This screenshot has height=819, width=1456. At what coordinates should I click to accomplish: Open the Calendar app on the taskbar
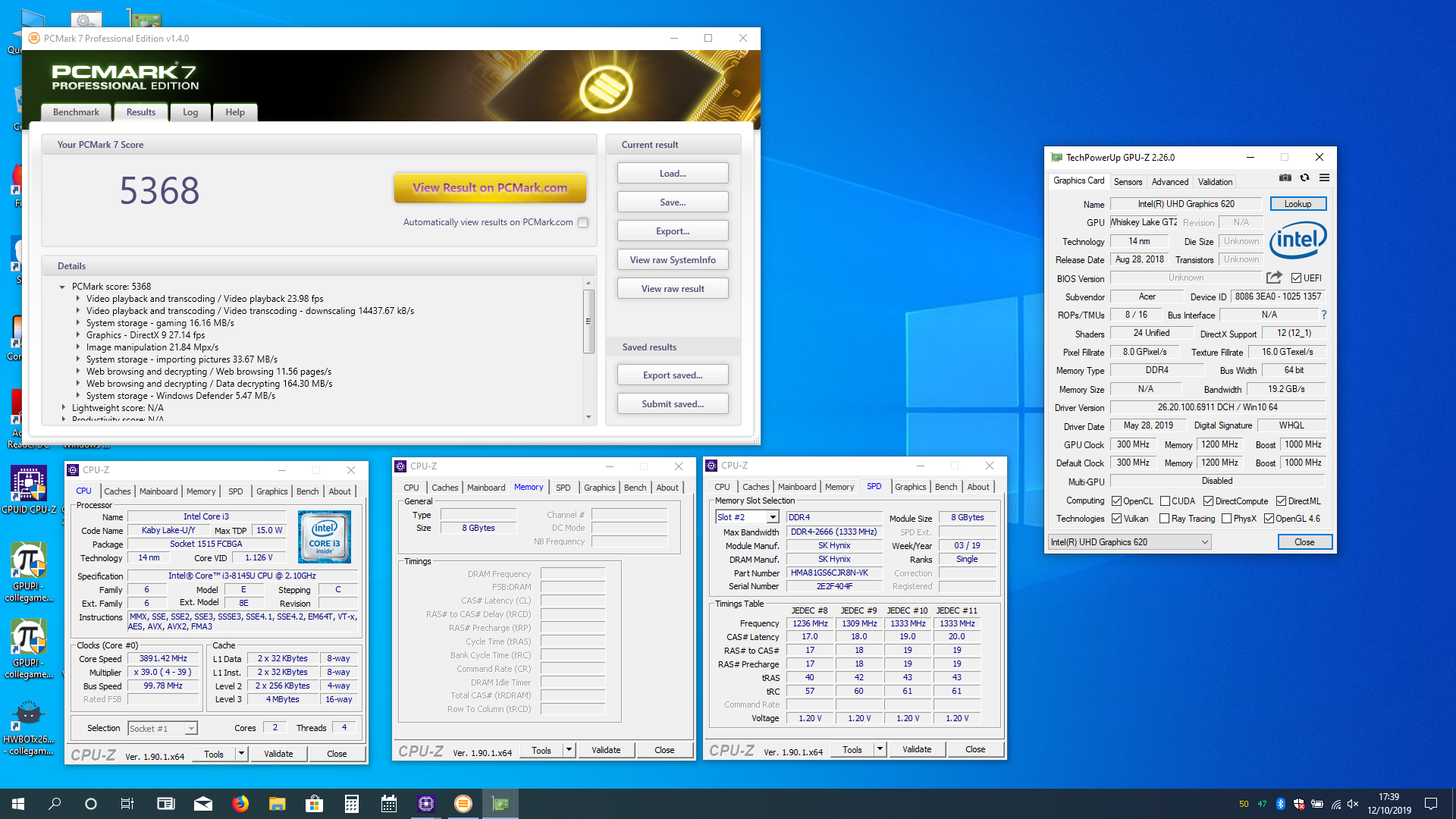[x=389, y=804]
